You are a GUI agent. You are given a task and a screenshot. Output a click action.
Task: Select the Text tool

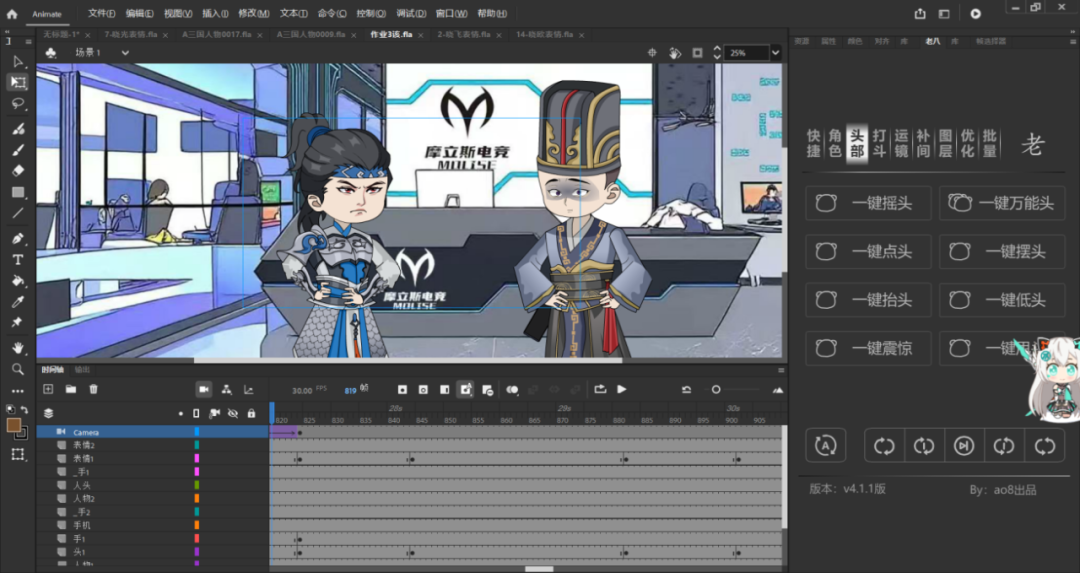(x=18, y=258)
